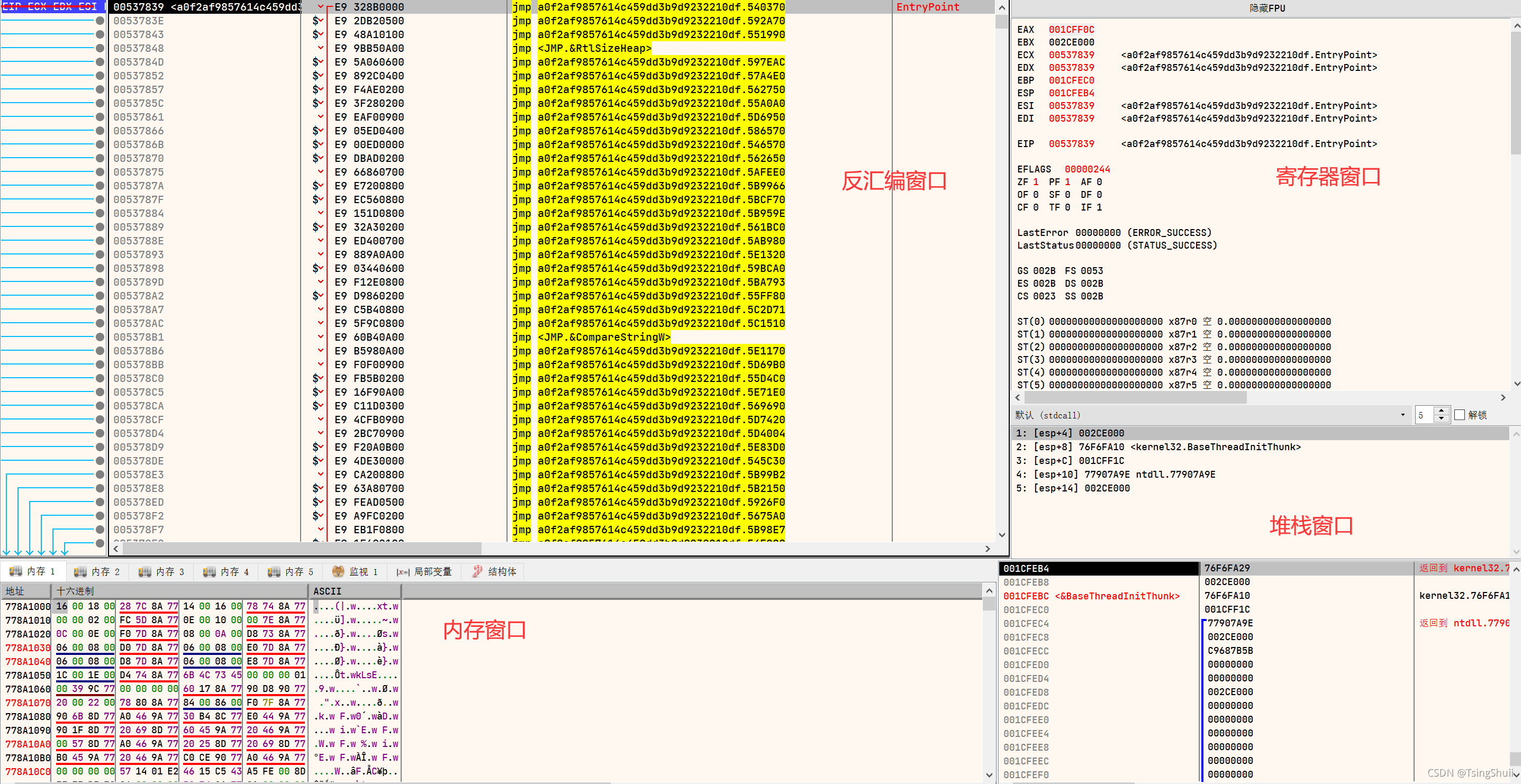Click the 监视 1 watch dog icon
Viewport: 1521px width, 784px height.
click(x=338, y=571)
